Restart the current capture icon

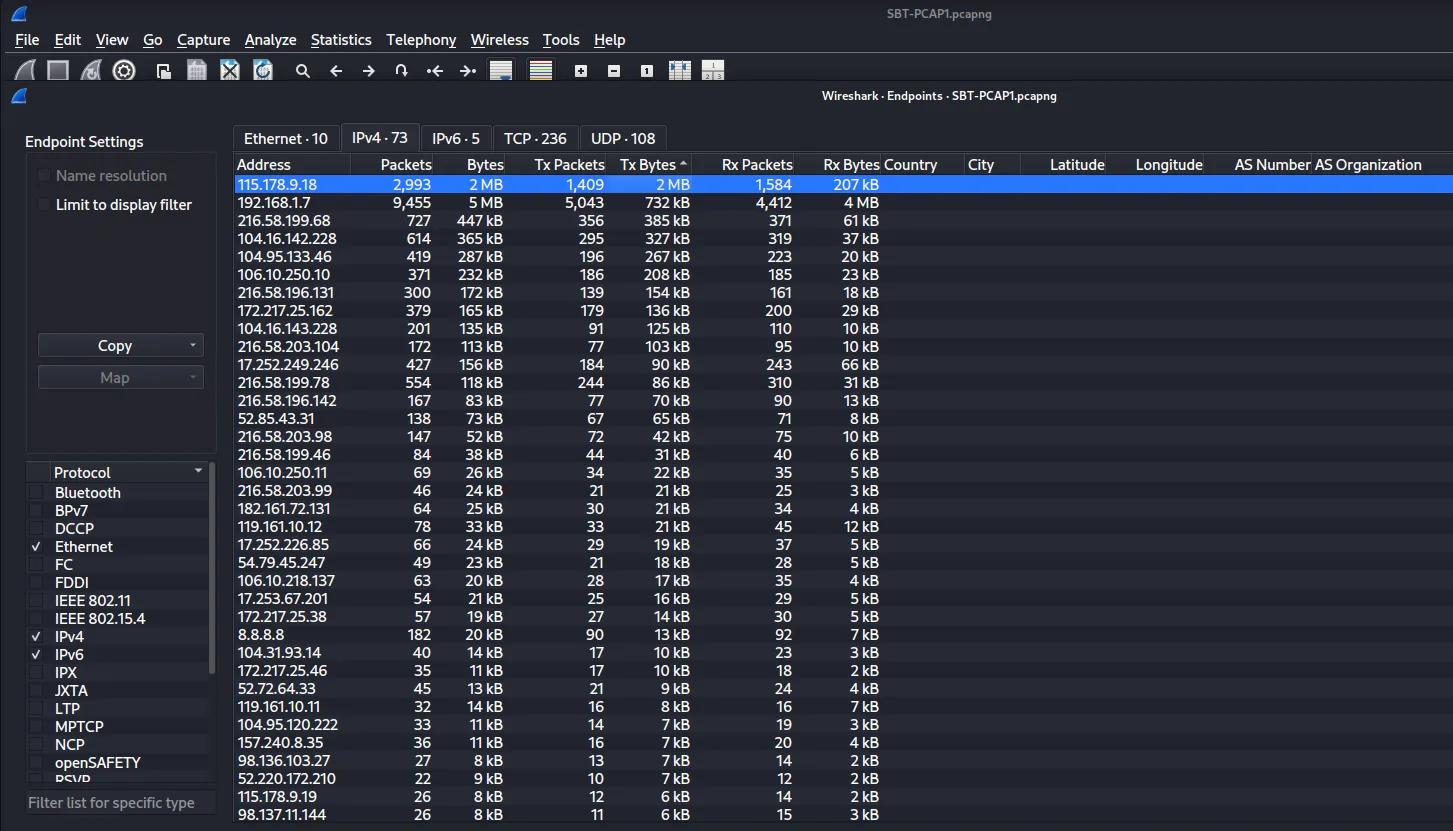tap(91, 71)
